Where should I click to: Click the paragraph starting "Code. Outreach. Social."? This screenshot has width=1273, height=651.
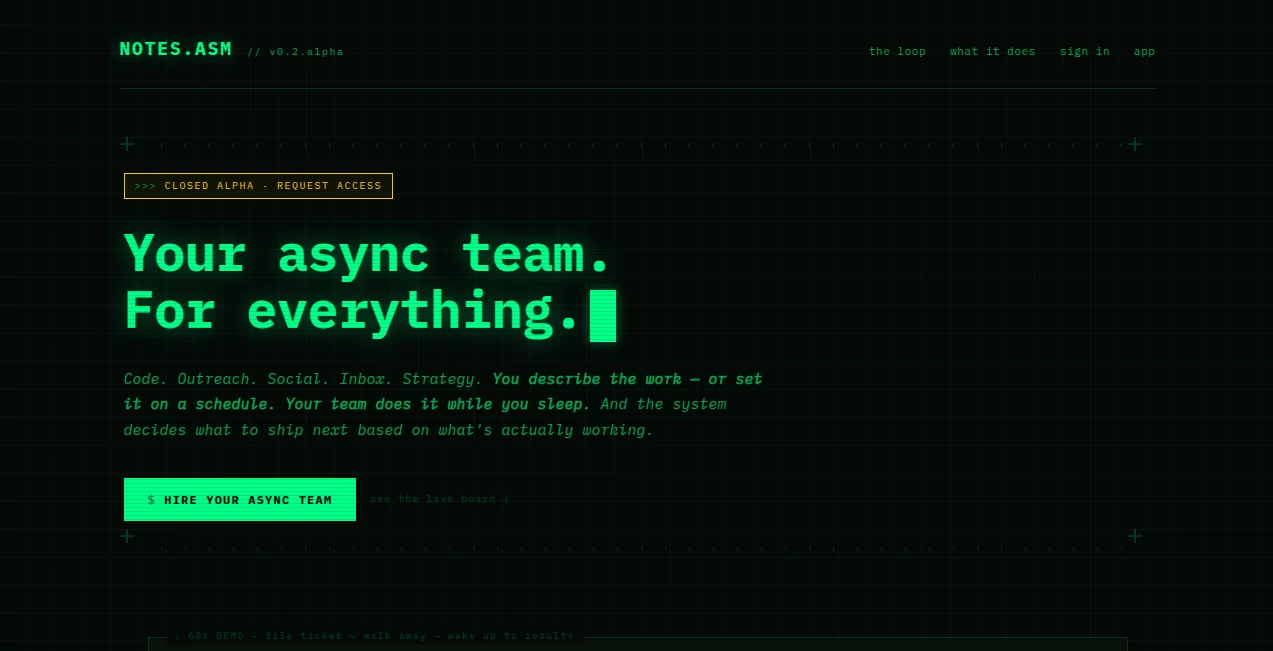(443, 405)
